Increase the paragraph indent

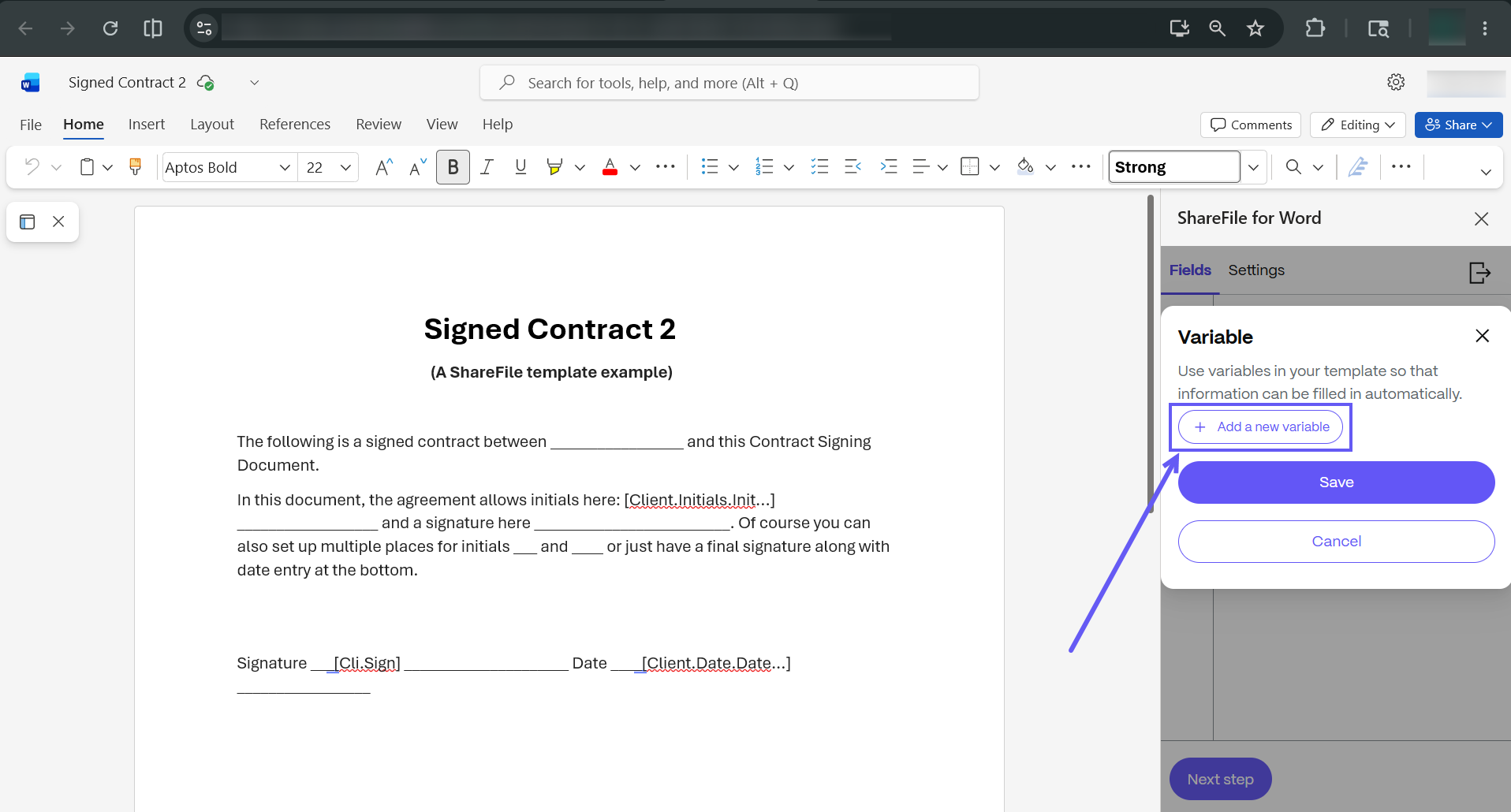coord(889,167)
